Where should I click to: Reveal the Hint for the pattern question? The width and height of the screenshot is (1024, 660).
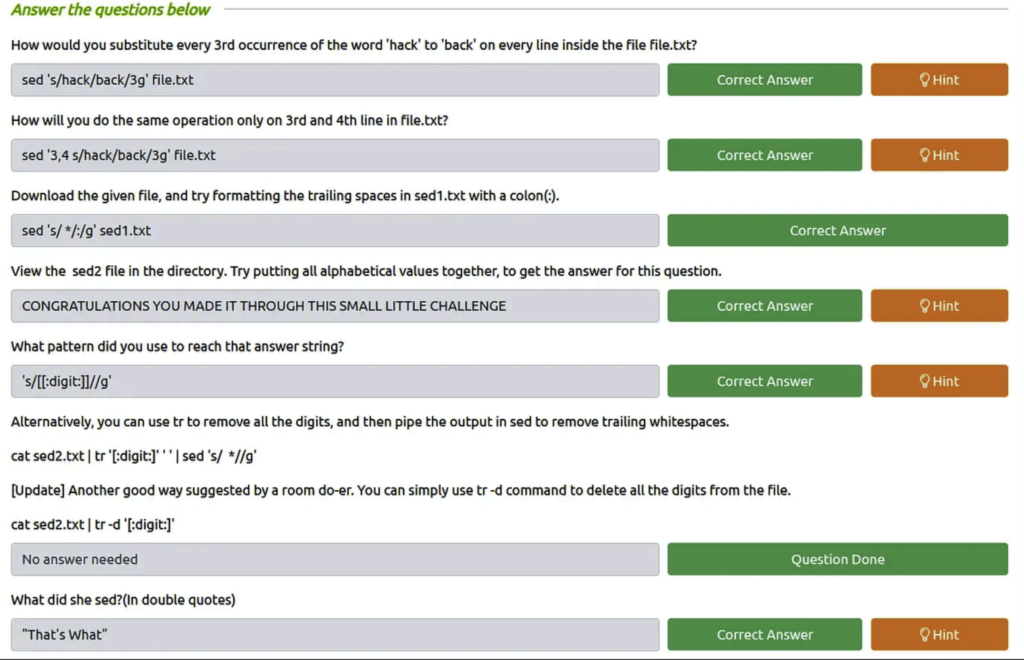click(x=939, y=381)
